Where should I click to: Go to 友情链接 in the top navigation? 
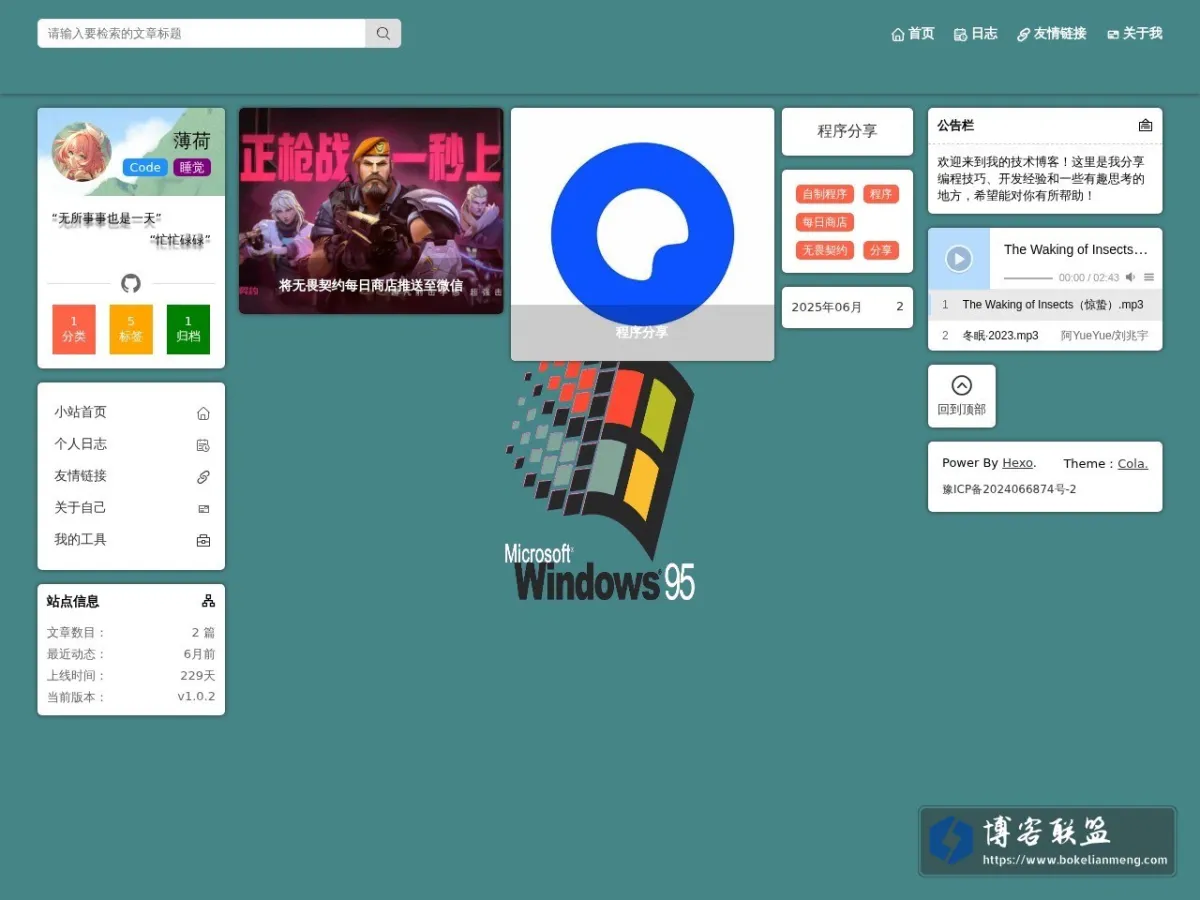1052,34
